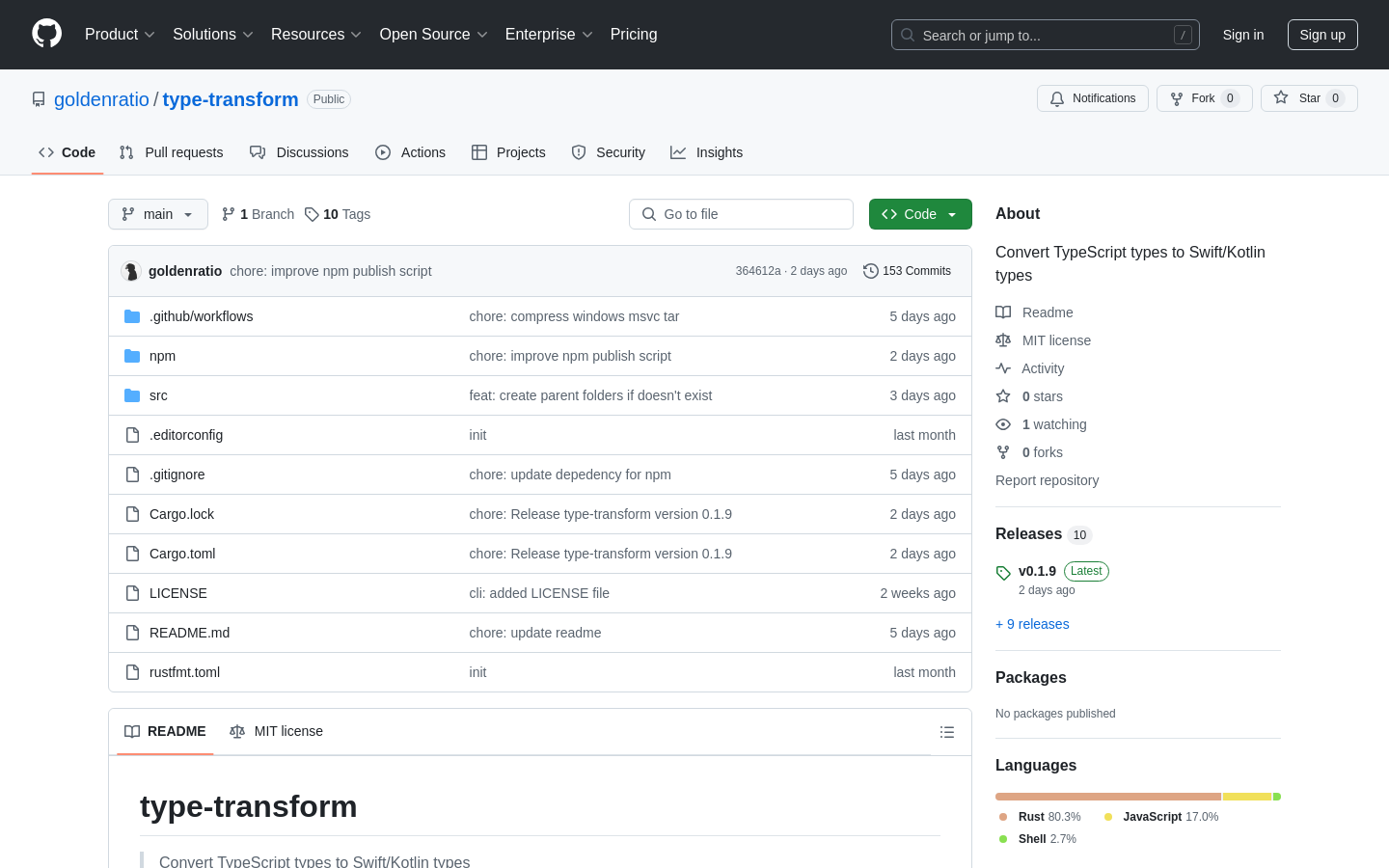The width and height of the screenshot is (1389, 868).
Task: Click the JavaScript yellow segment of languages bar
Action: (1247, 797)
